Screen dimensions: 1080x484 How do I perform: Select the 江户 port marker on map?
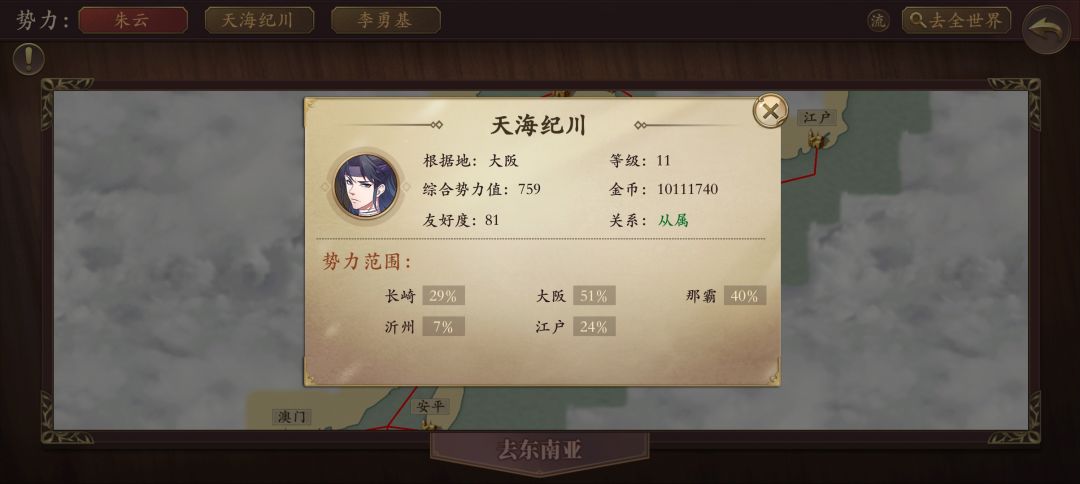(x=818, y=140)
